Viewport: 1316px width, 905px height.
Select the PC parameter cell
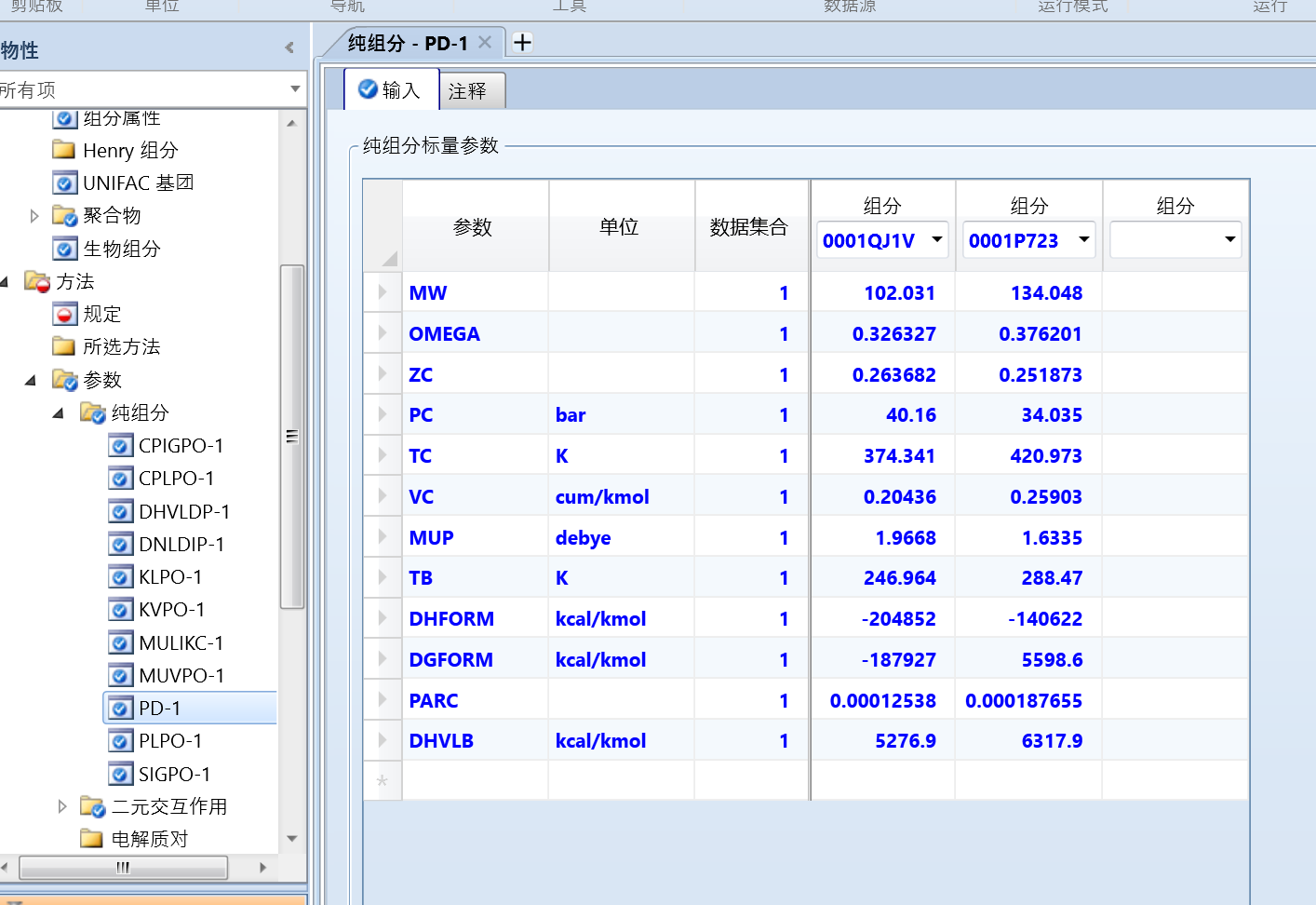[475, 415]
